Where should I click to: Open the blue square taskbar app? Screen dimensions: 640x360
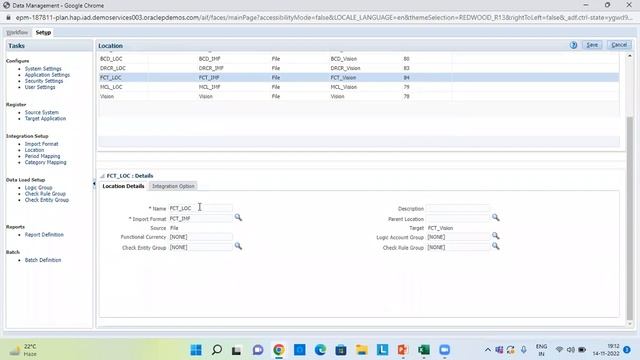pos(300,350)
